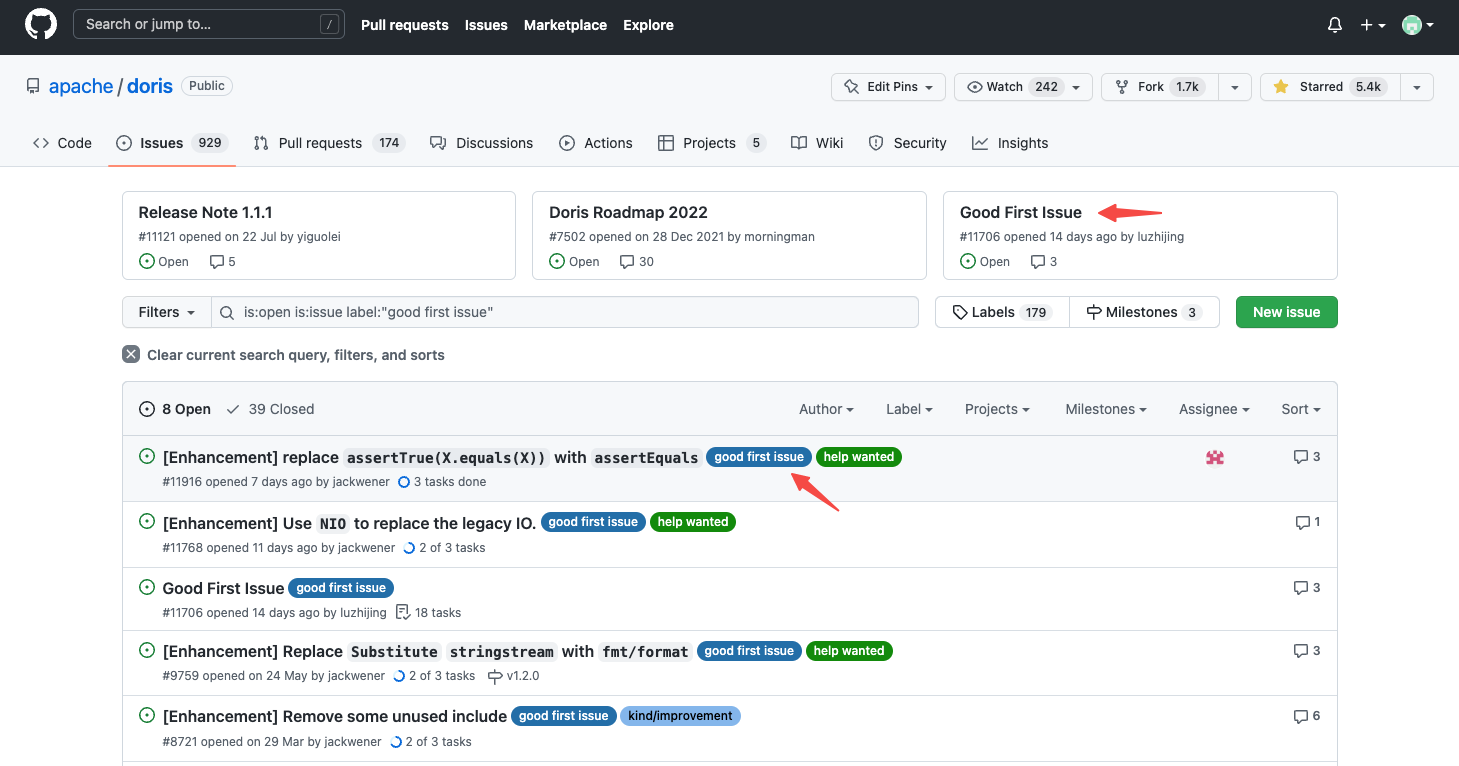This screenshot has width=1459, height=766.
Task: Click the pin icon on Edit Pins
Action: tap(852, 87)
